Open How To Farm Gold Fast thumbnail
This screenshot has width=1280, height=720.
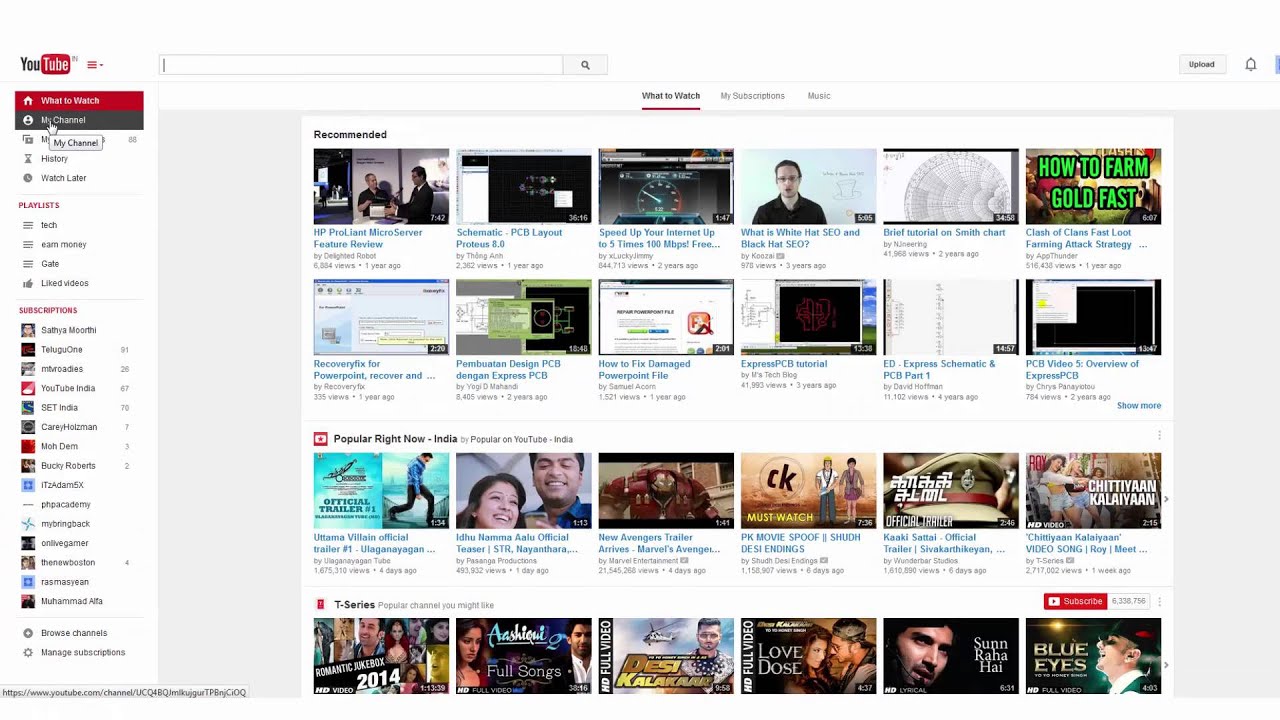pyautogui.click(x=1093, y=186)
